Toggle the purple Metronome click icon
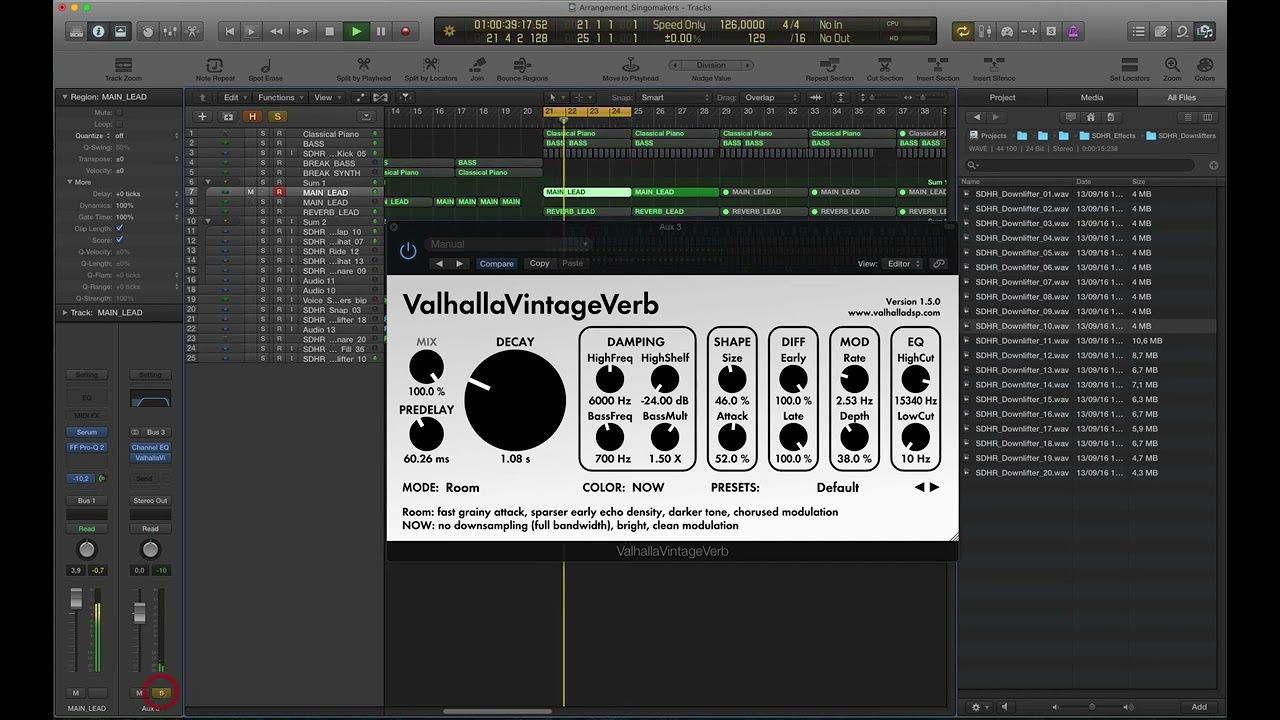 pyautogui.click(x=1075, y=31)
